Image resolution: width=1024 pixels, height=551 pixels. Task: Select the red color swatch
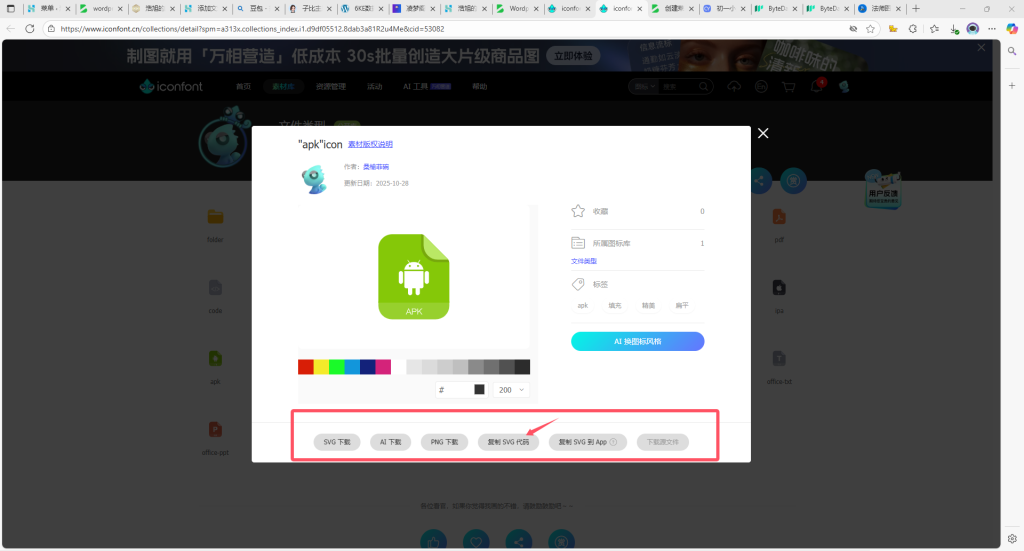coord(305,367)
